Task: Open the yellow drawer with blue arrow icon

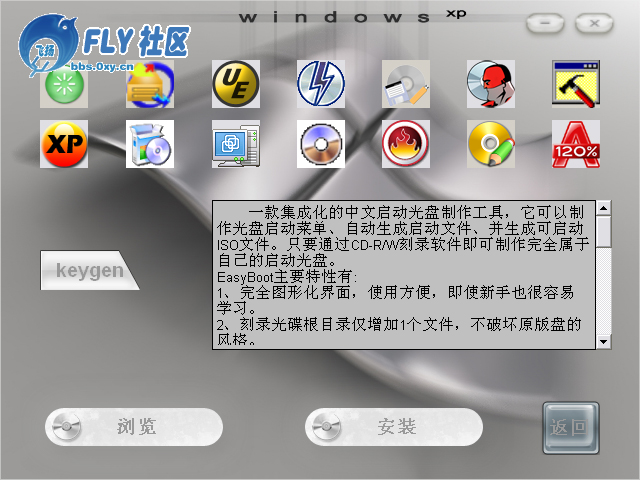Action: click(150, 84)
